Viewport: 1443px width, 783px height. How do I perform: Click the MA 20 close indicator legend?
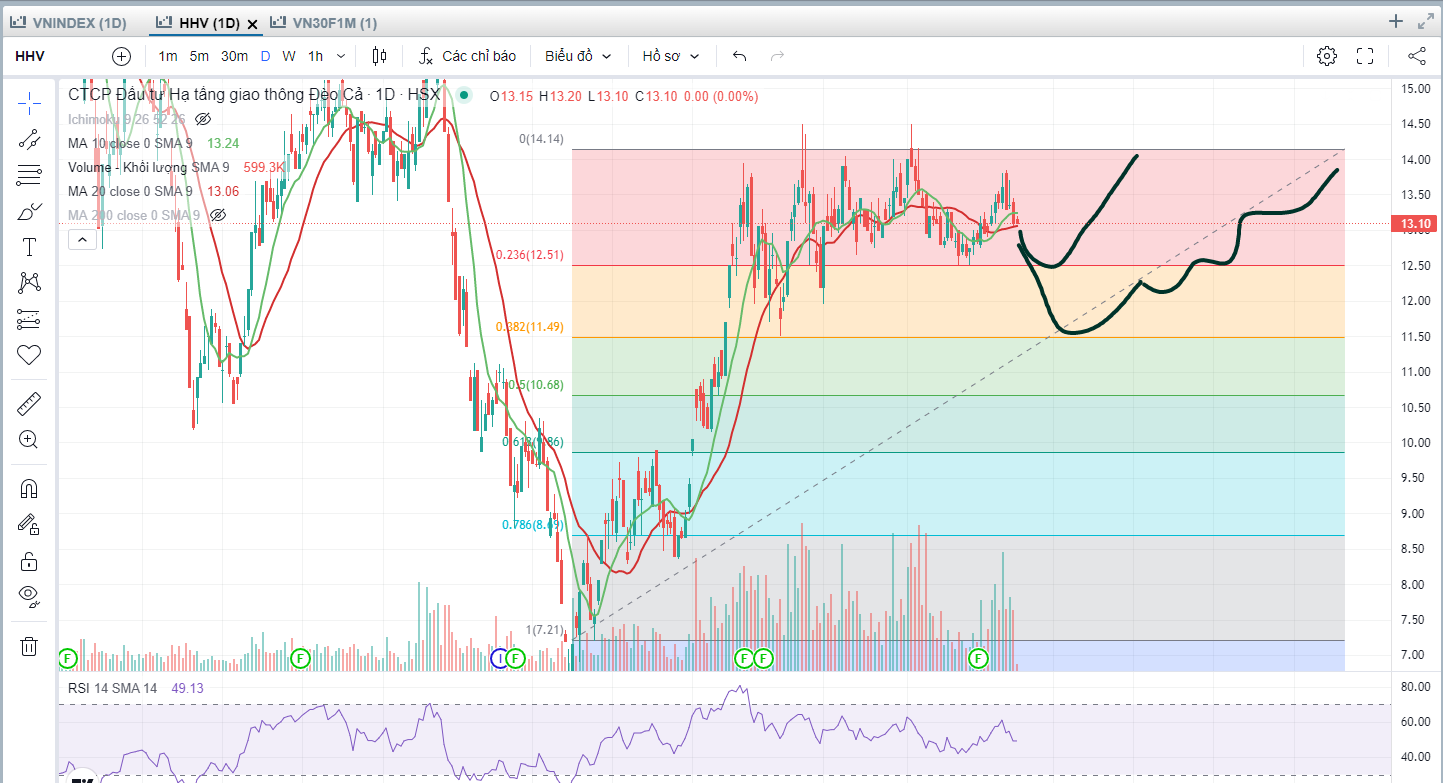point(130,191)
